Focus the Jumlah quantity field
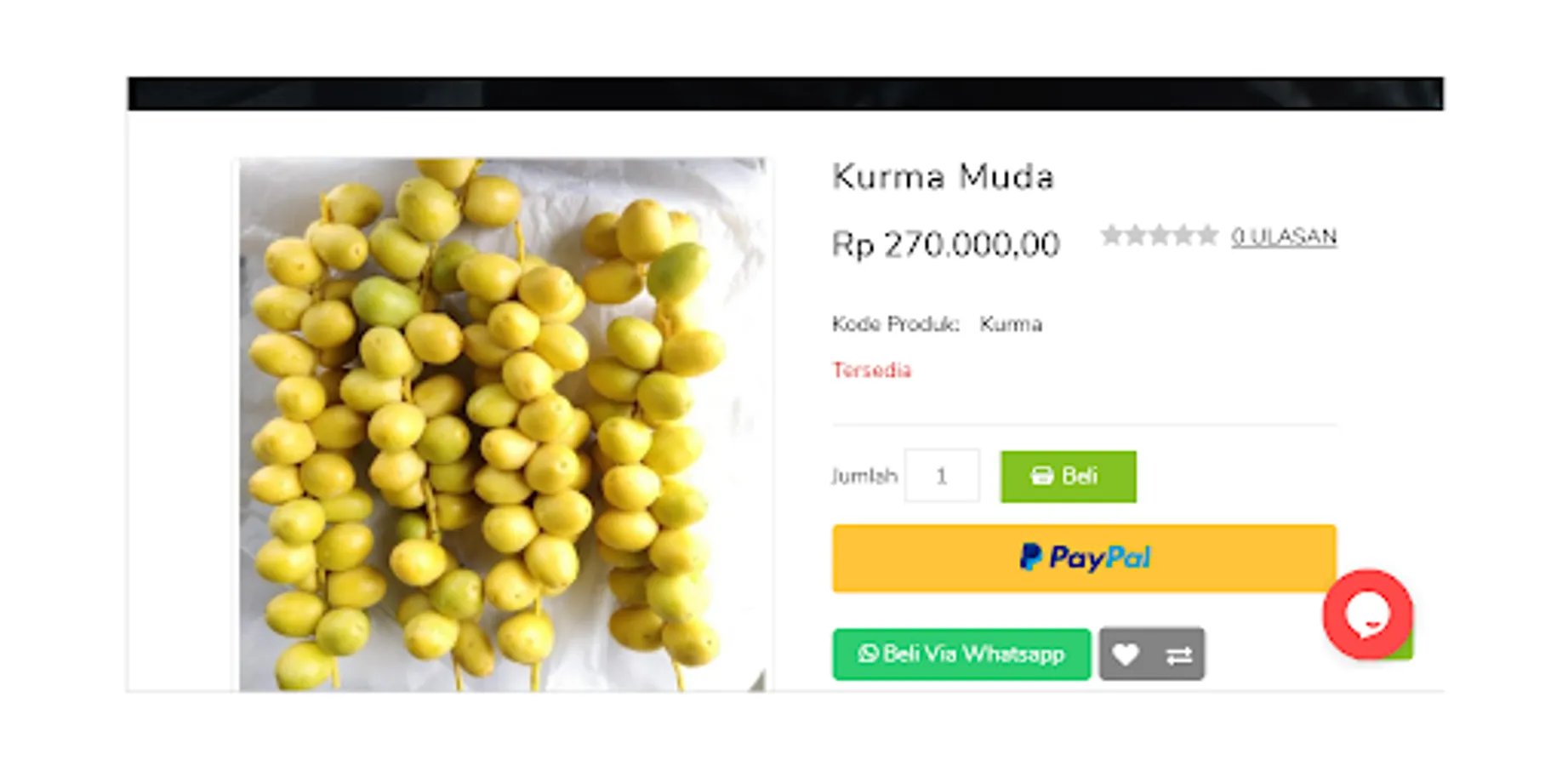The image size is (1568, 766). 942,476
